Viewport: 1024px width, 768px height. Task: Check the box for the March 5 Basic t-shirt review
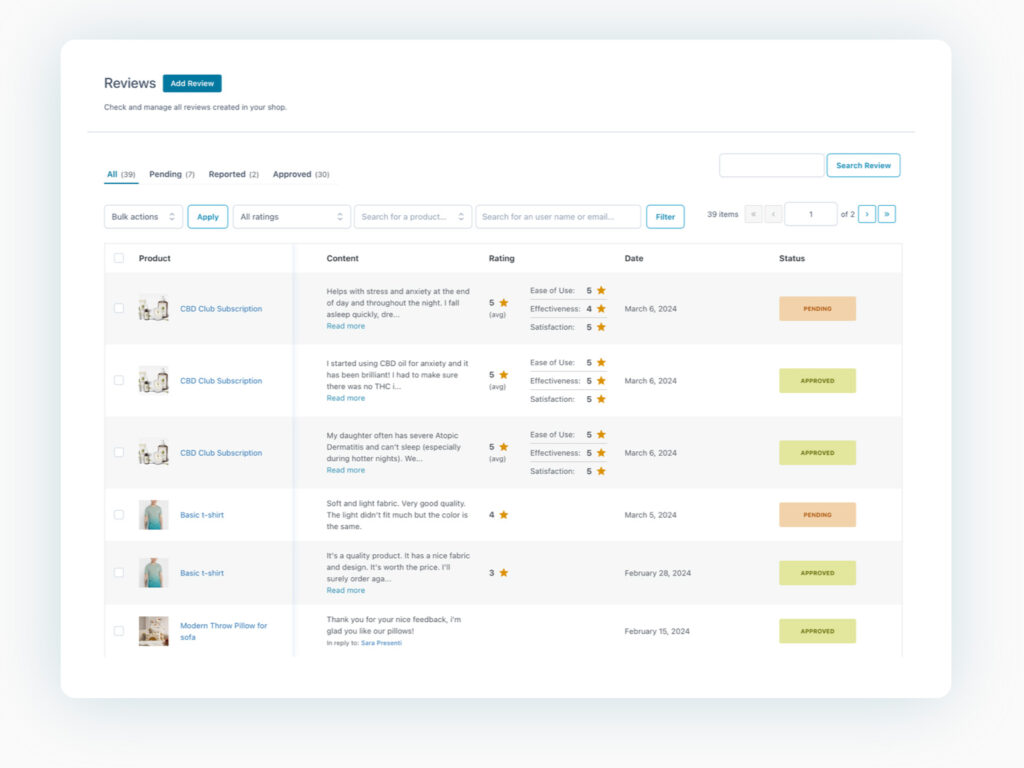(119, 515)
